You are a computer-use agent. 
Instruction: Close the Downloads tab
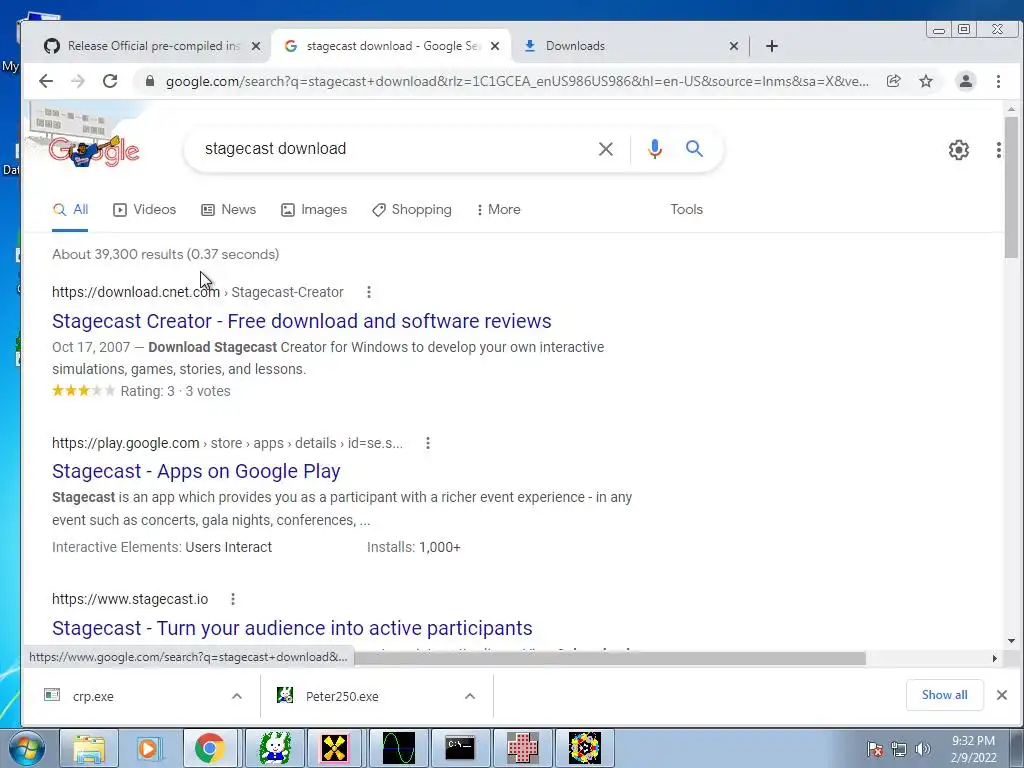[733, 46]
